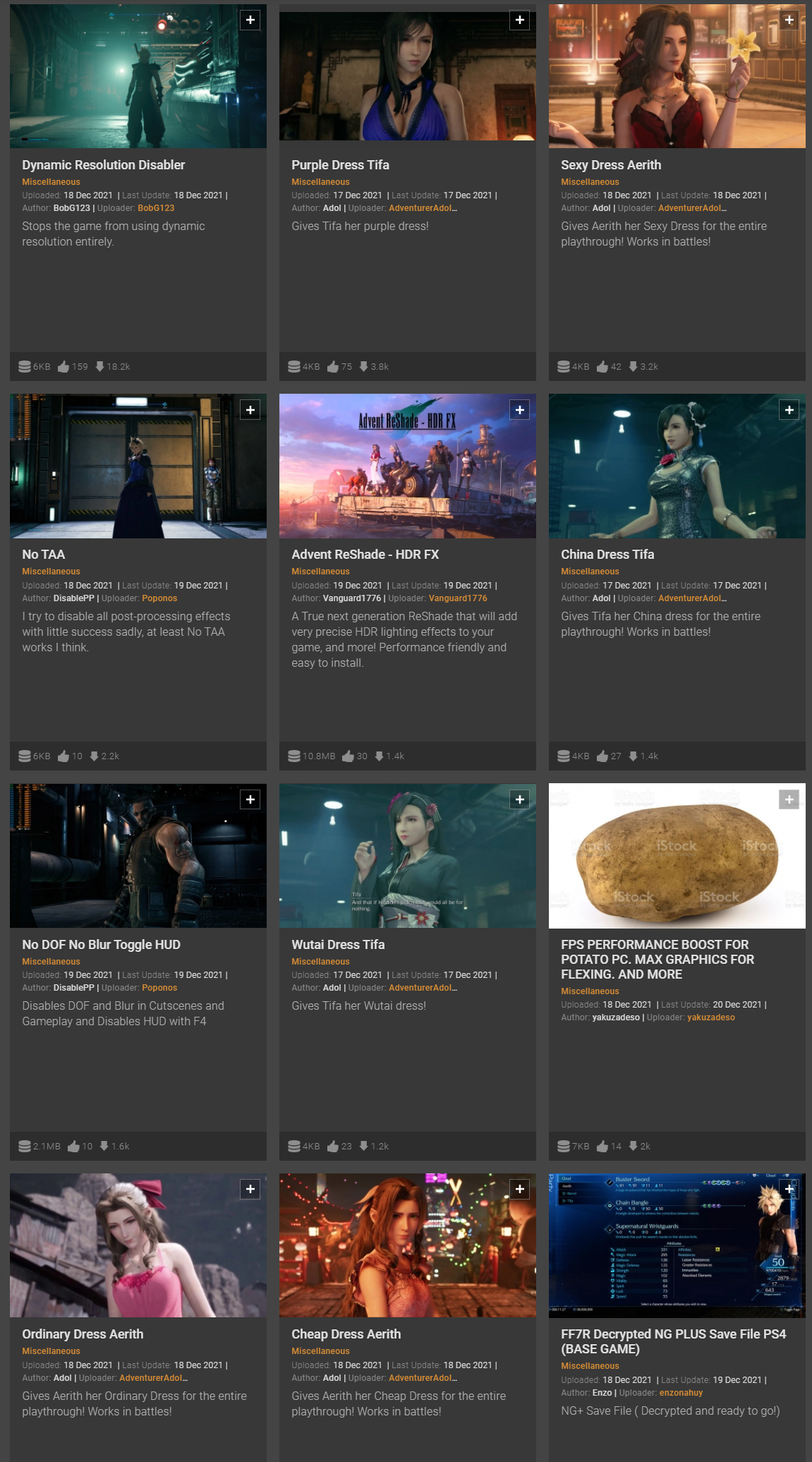The image size is (812, 1462).
Task: Open the No TAA mod title
Action: point(44,555)
